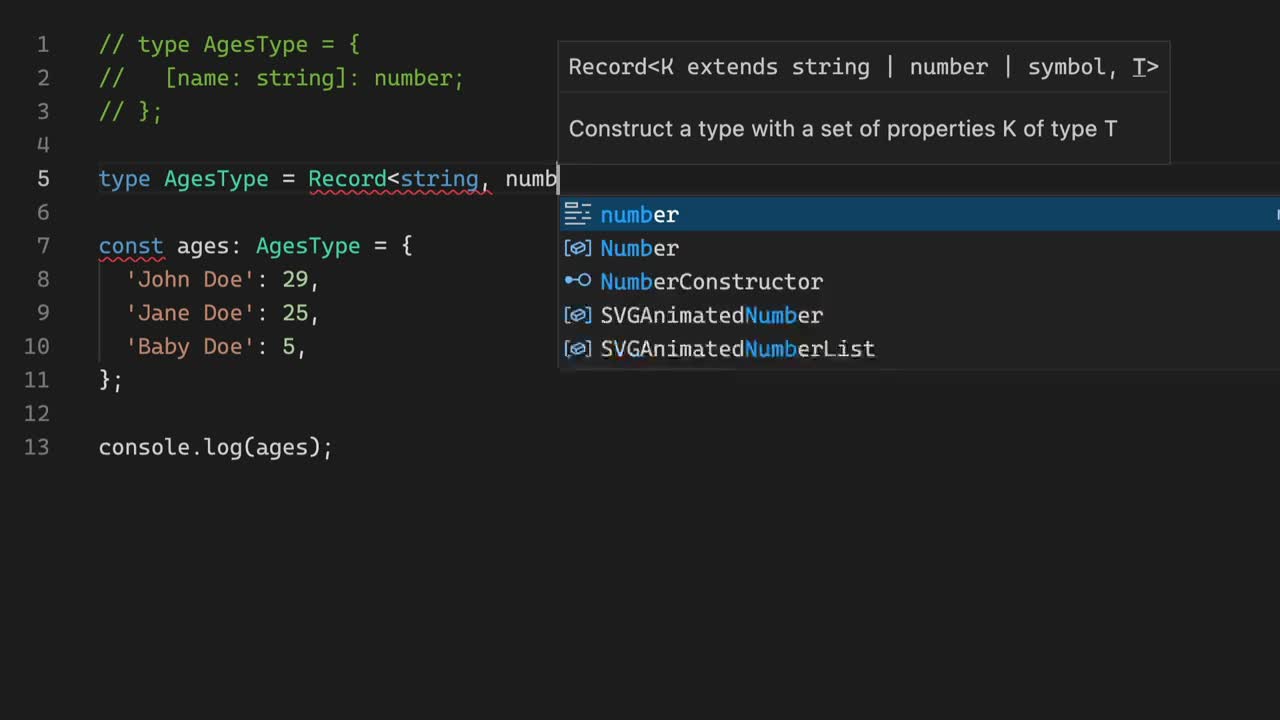
Task: Choose SVGAnimatedNumberList from the suggestions
Action: click(737, 349)
